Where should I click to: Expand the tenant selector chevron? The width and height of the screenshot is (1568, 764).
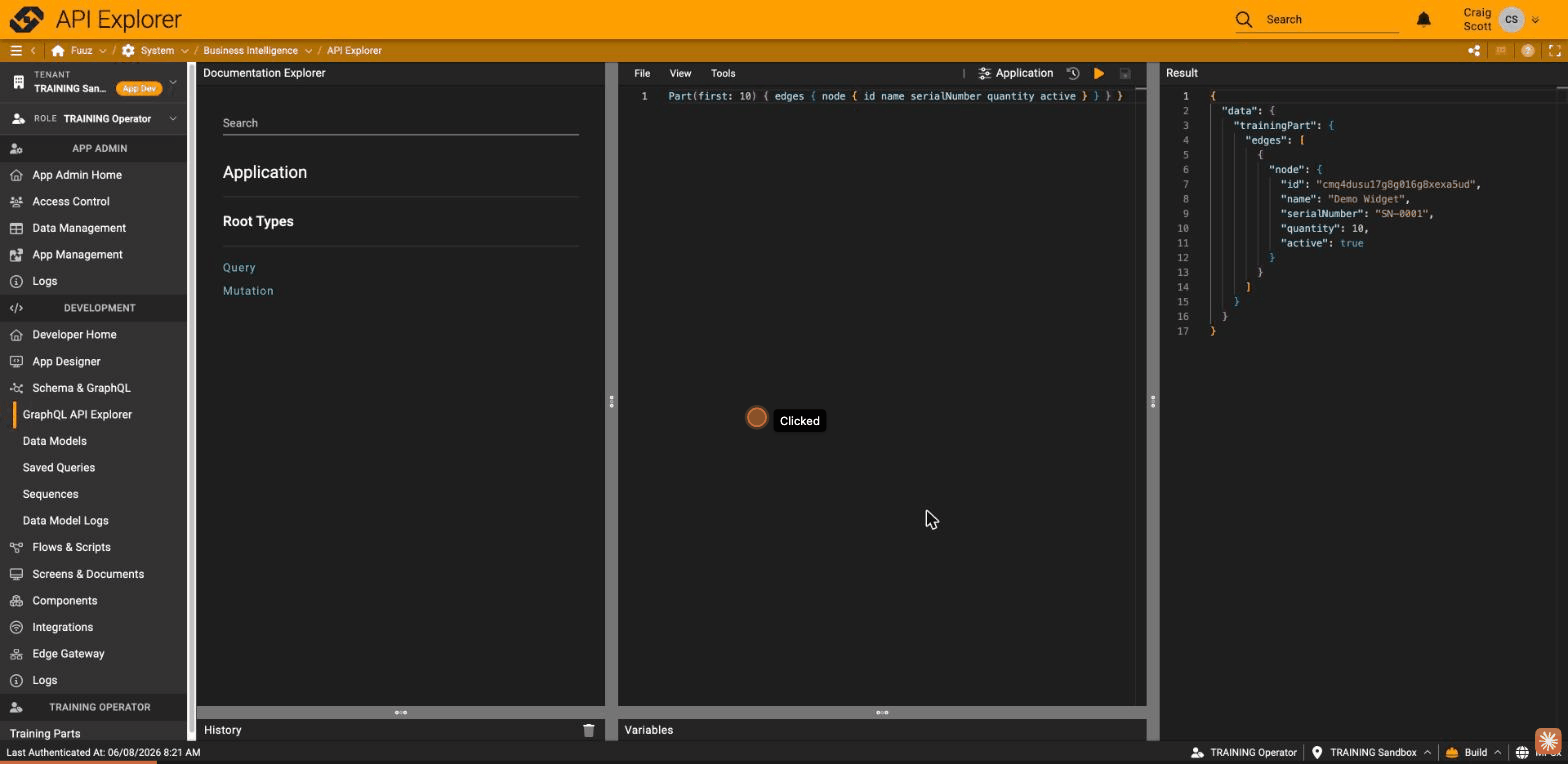pyautogui.click(x=173, y=82)
